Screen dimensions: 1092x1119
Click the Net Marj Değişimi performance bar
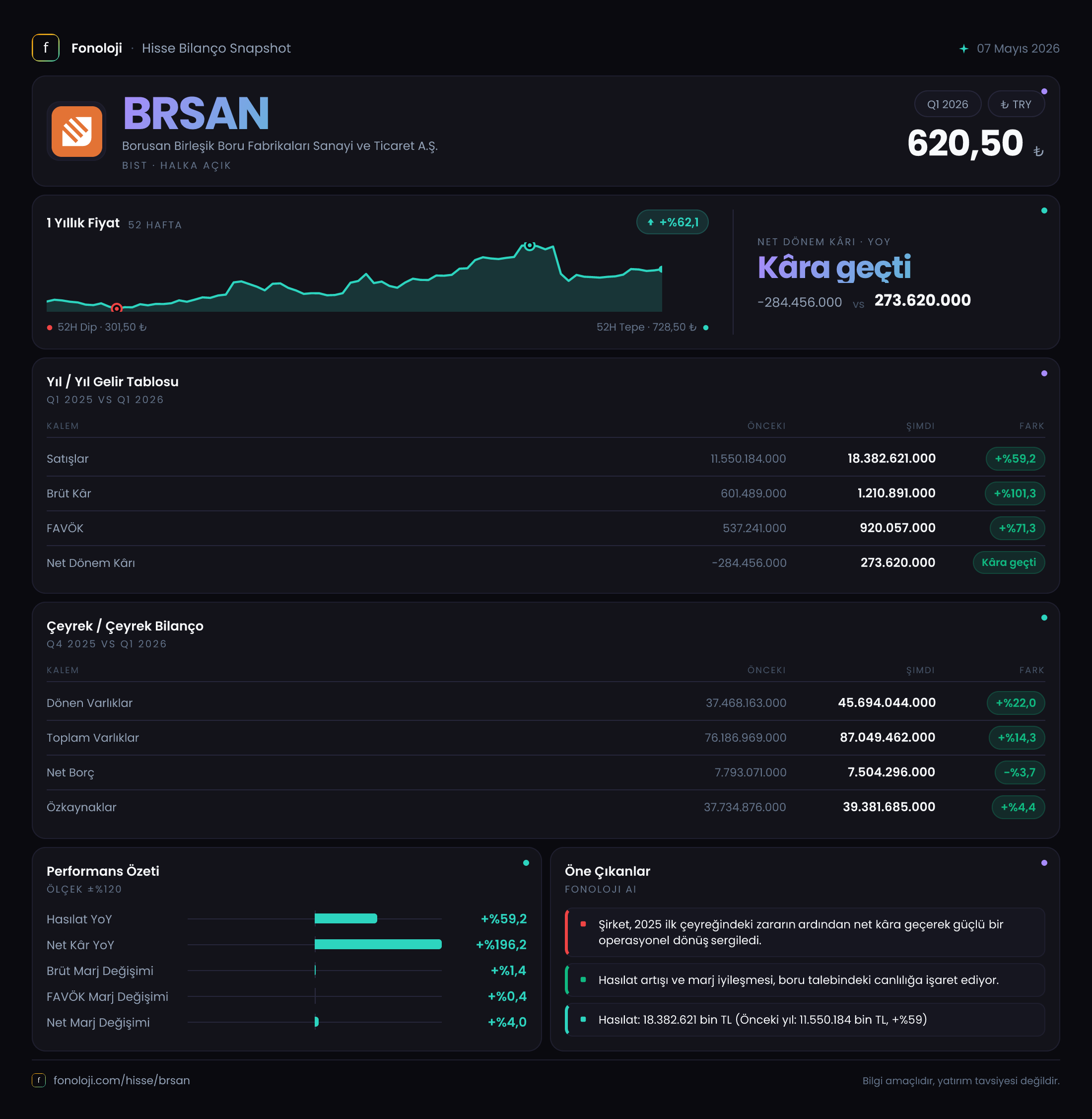click(x=317, y=1022)
